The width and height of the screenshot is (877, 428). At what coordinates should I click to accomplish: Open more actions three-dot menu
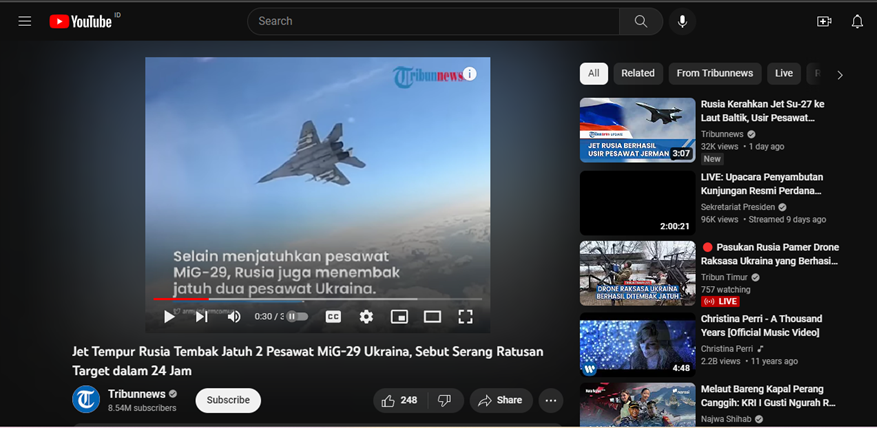click(x=550, y=401)
